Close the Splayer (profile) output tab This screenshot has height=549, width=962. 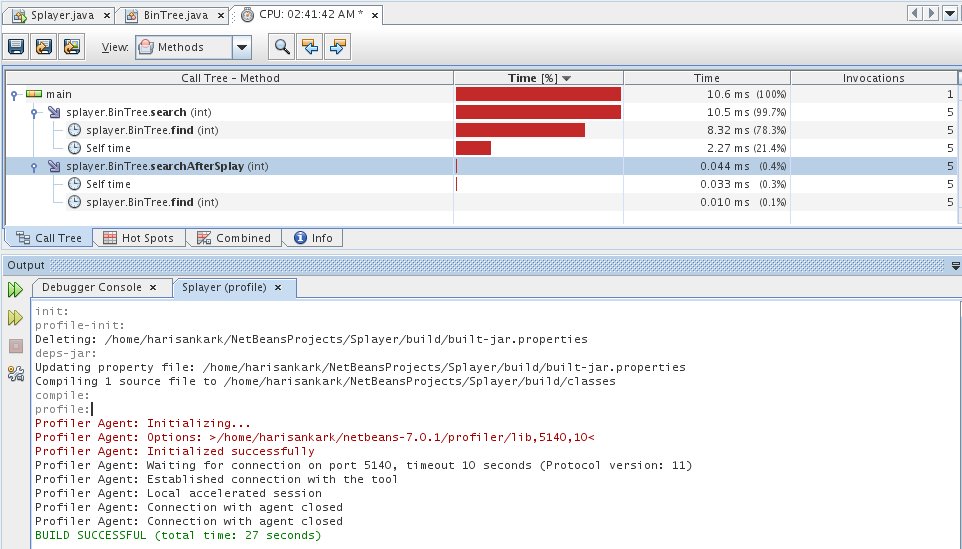[x=278, y=288]
